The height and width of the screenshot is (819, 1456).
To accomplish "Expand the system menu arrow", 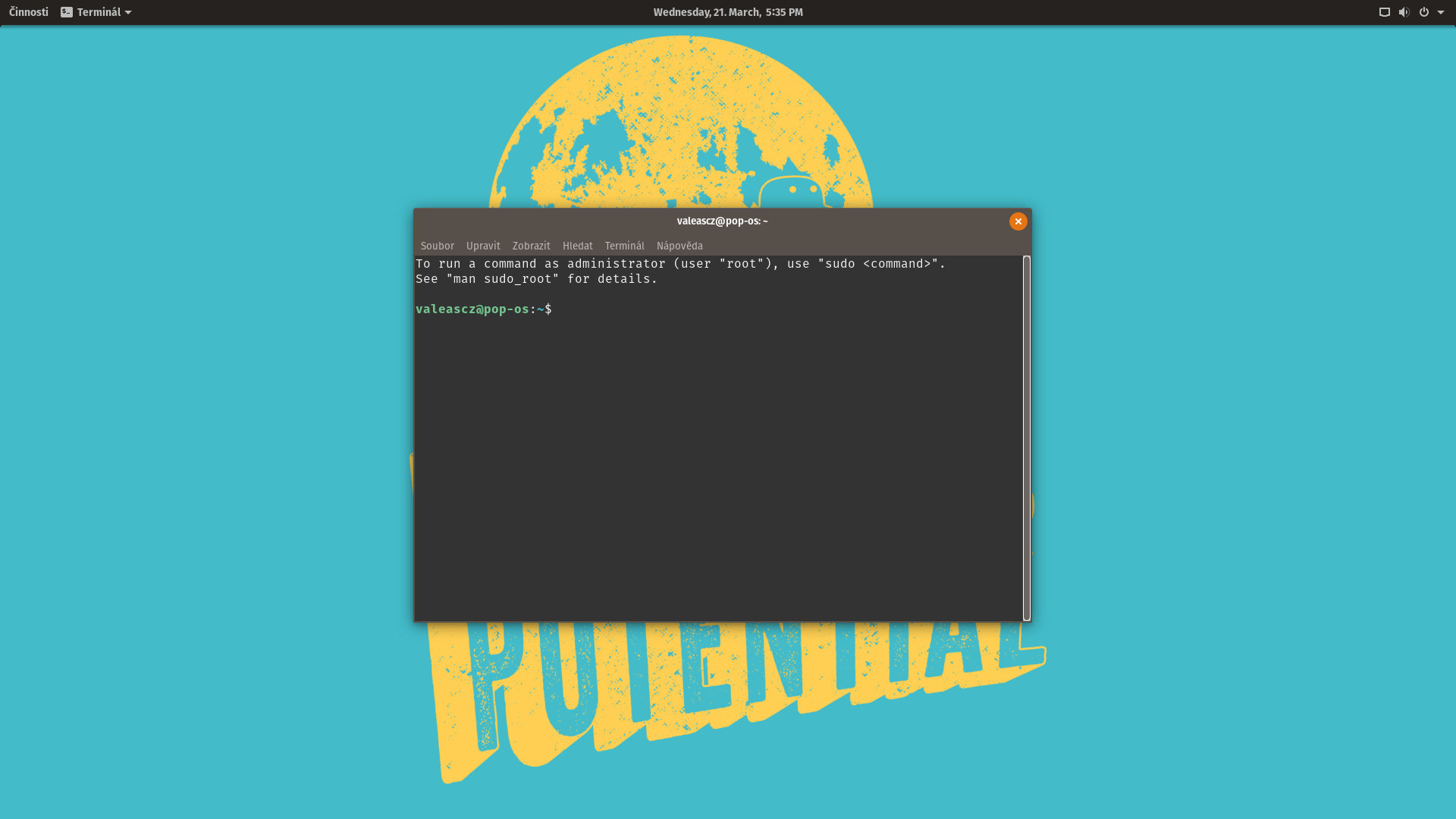I will (x=1440, y=12).
